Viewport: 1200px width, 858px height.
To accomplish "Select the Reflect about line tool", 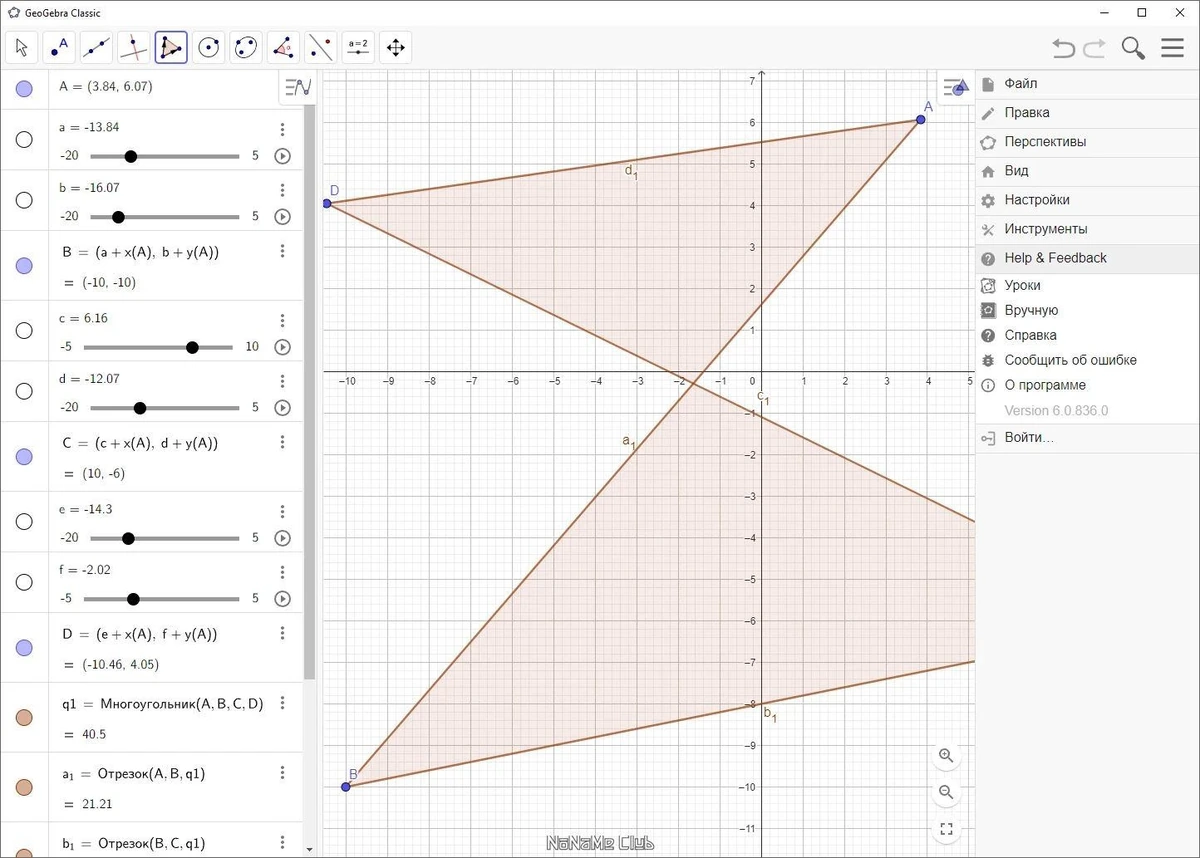I will (x=320, y=47).
